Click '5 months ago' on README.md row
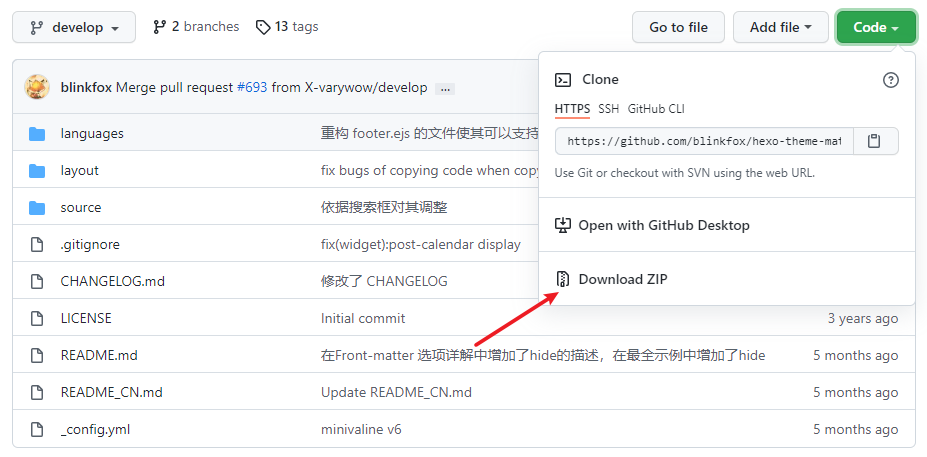The image size is (927, 457). 855,355
